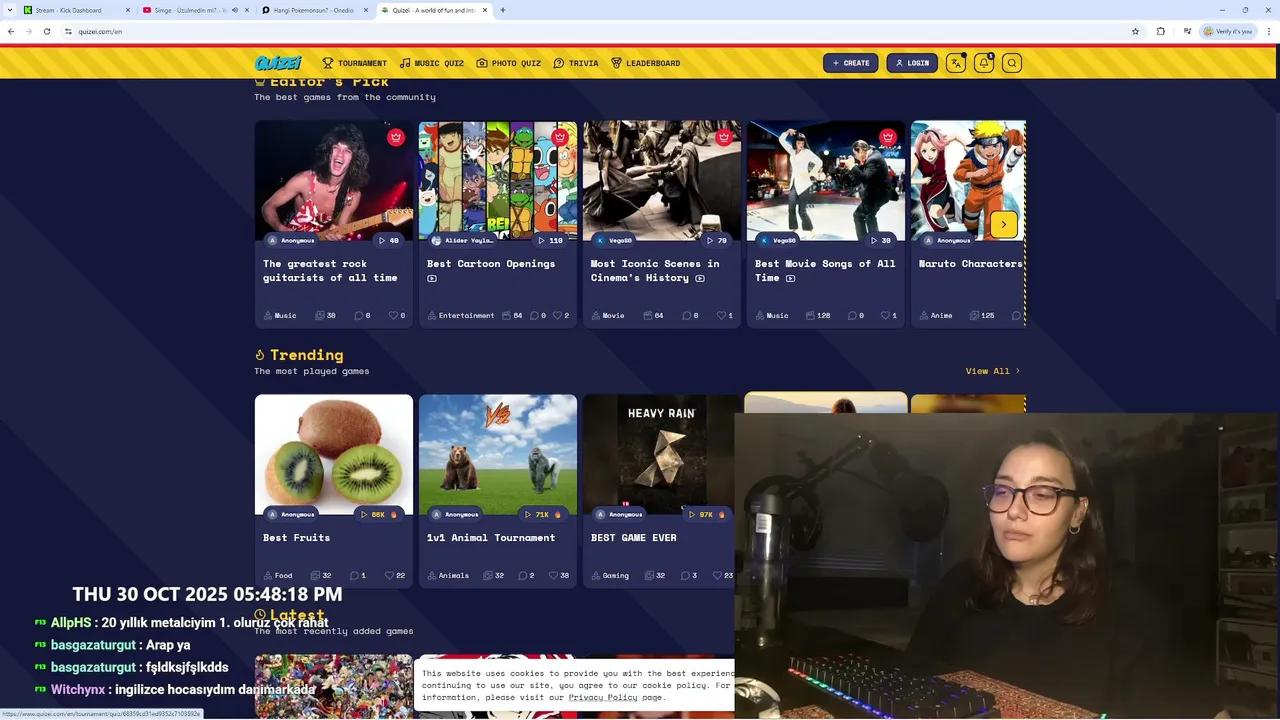Image resolution: width=1280 pixels, height=720 pixels.
Task: Open Best Movie Songs of All Time title
Action: [825, 270]
